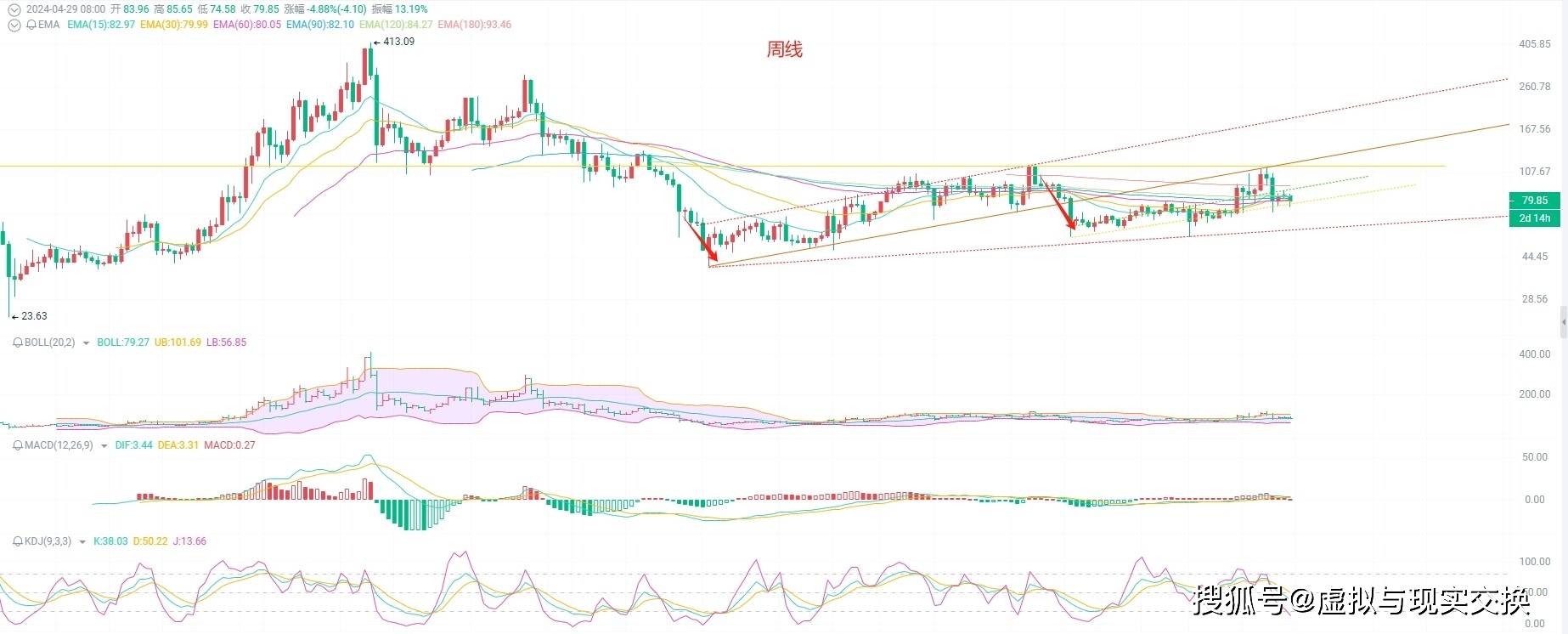Select the EMA(60):80.05 legend entry

247,25
